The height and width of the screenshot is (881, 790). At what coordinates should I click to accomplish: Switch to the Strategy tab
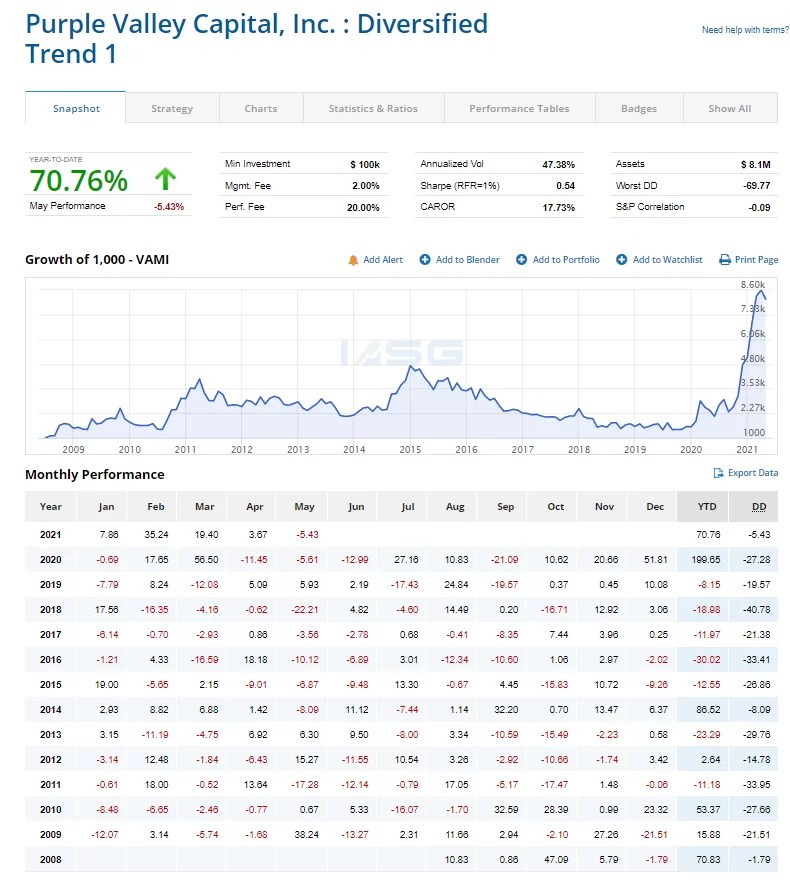172,108
